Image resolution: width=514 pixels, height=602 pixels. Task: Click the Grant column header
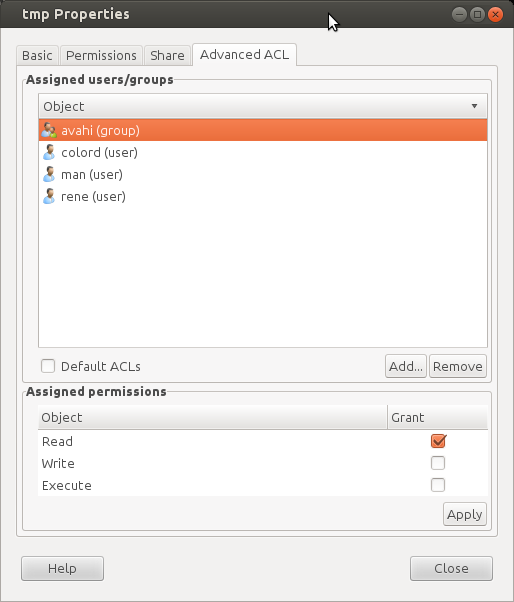(x=438, y=417)
